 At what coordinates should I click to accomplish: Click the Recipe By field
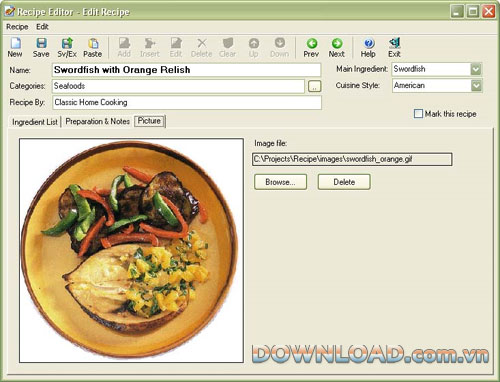tap(187, 102)
